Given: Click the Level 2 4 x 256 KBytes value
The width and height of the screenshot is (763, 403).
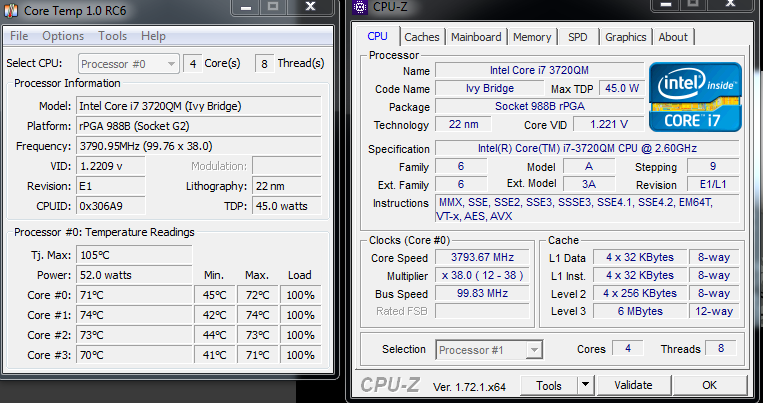Looking at the screenshot, I should (639, 293).
